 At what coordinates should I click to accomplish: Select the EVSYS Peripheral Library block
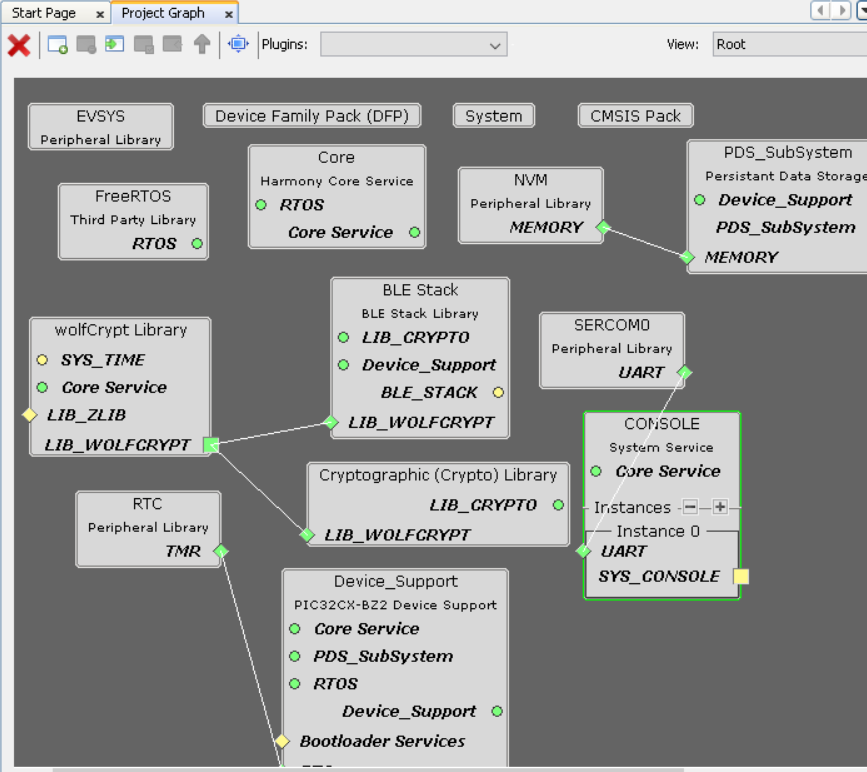(x=100, y=127)
